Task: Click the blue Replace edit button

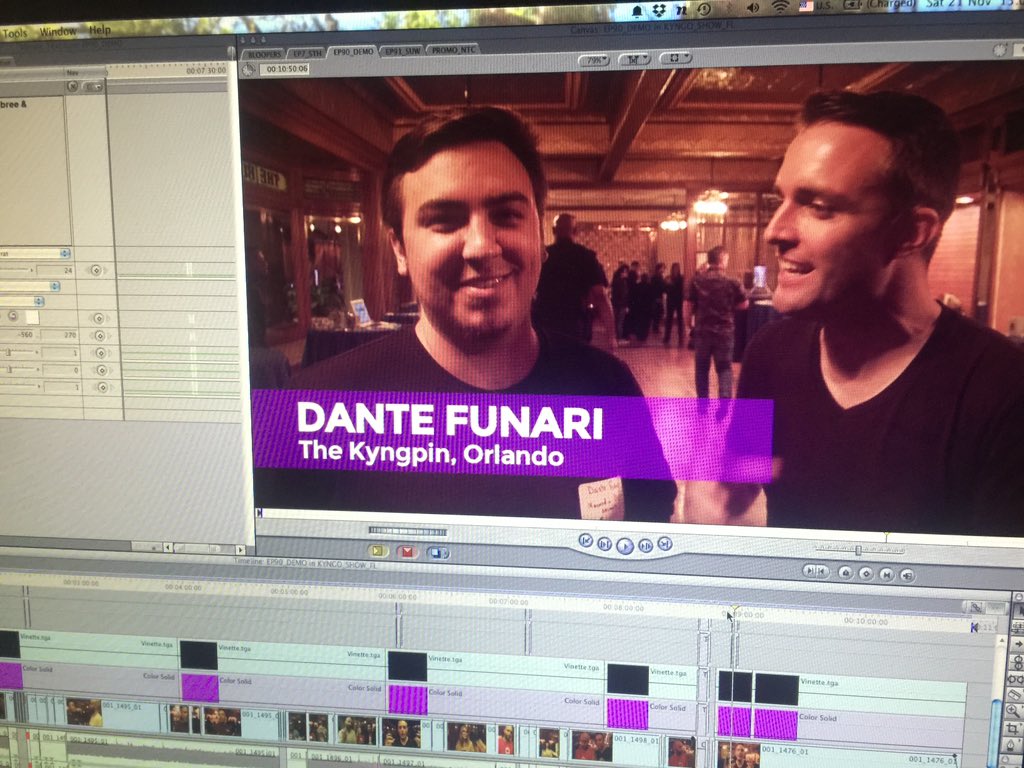Action: click(x=438, y=553)
